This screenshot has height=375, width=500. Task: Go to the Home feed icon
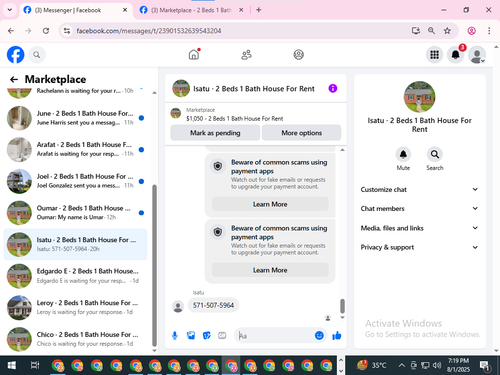pyautogui.click(x=194, y=54)
